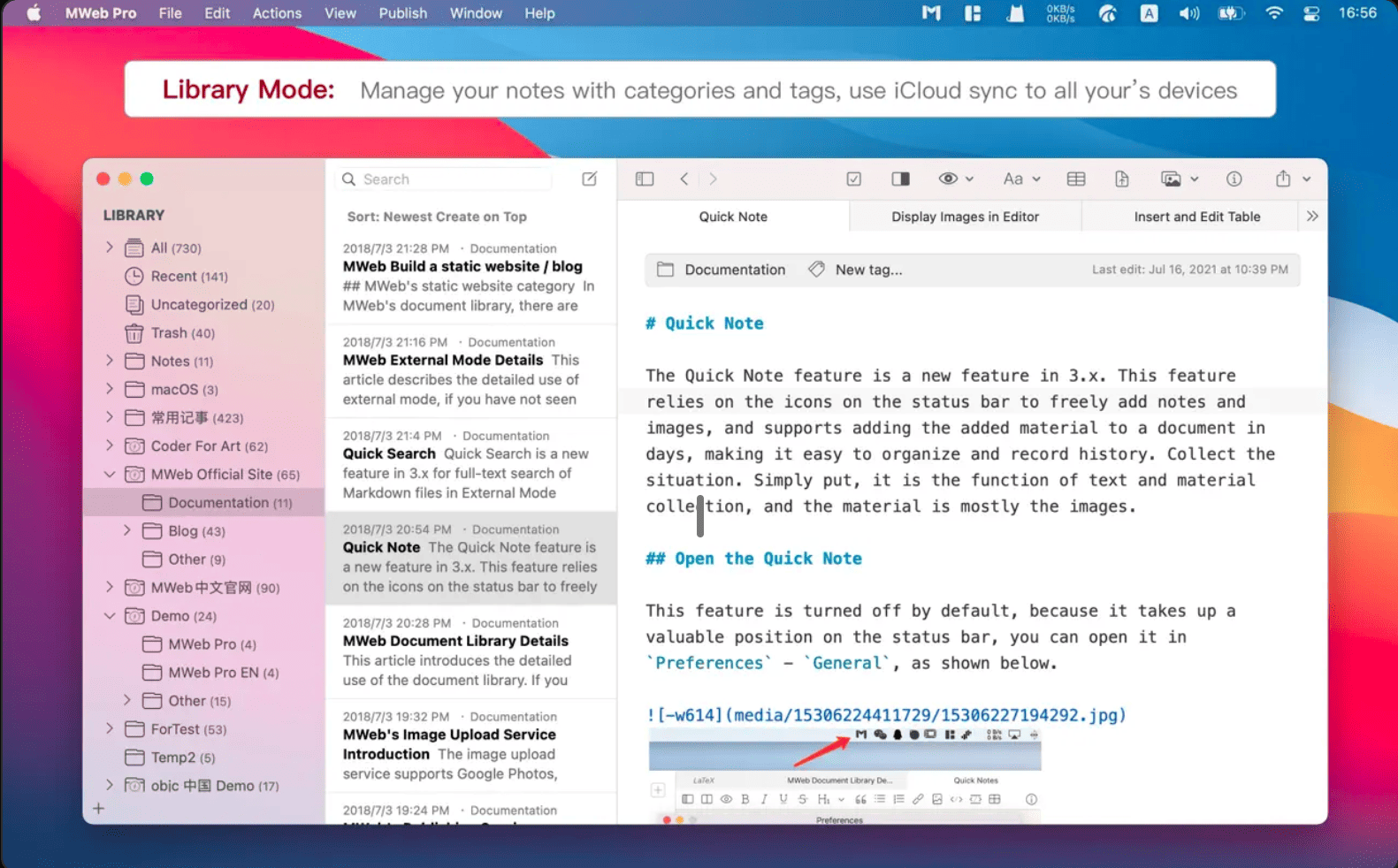Expand the Coder For Art (62) category
The image size is (1398, 868).
110,445
